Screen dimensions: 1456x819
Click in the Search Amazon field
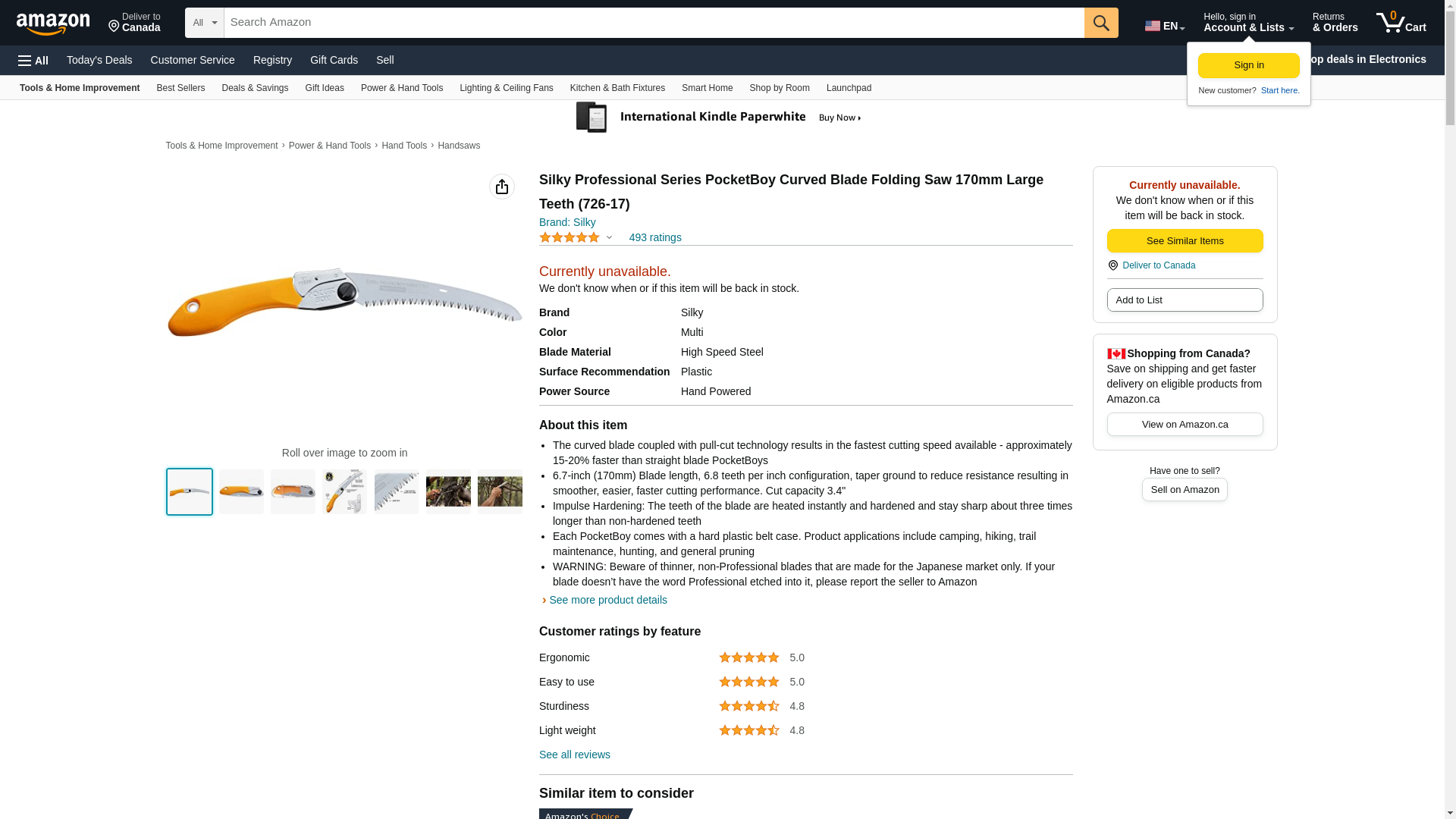coord(654,23)
